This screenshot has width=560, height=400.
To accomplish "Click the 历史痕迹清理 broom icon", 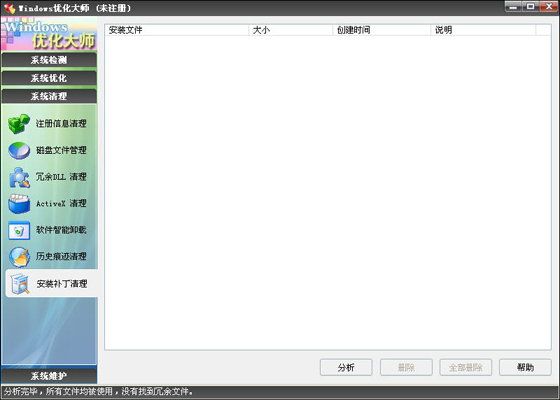I will coord(19,257).
